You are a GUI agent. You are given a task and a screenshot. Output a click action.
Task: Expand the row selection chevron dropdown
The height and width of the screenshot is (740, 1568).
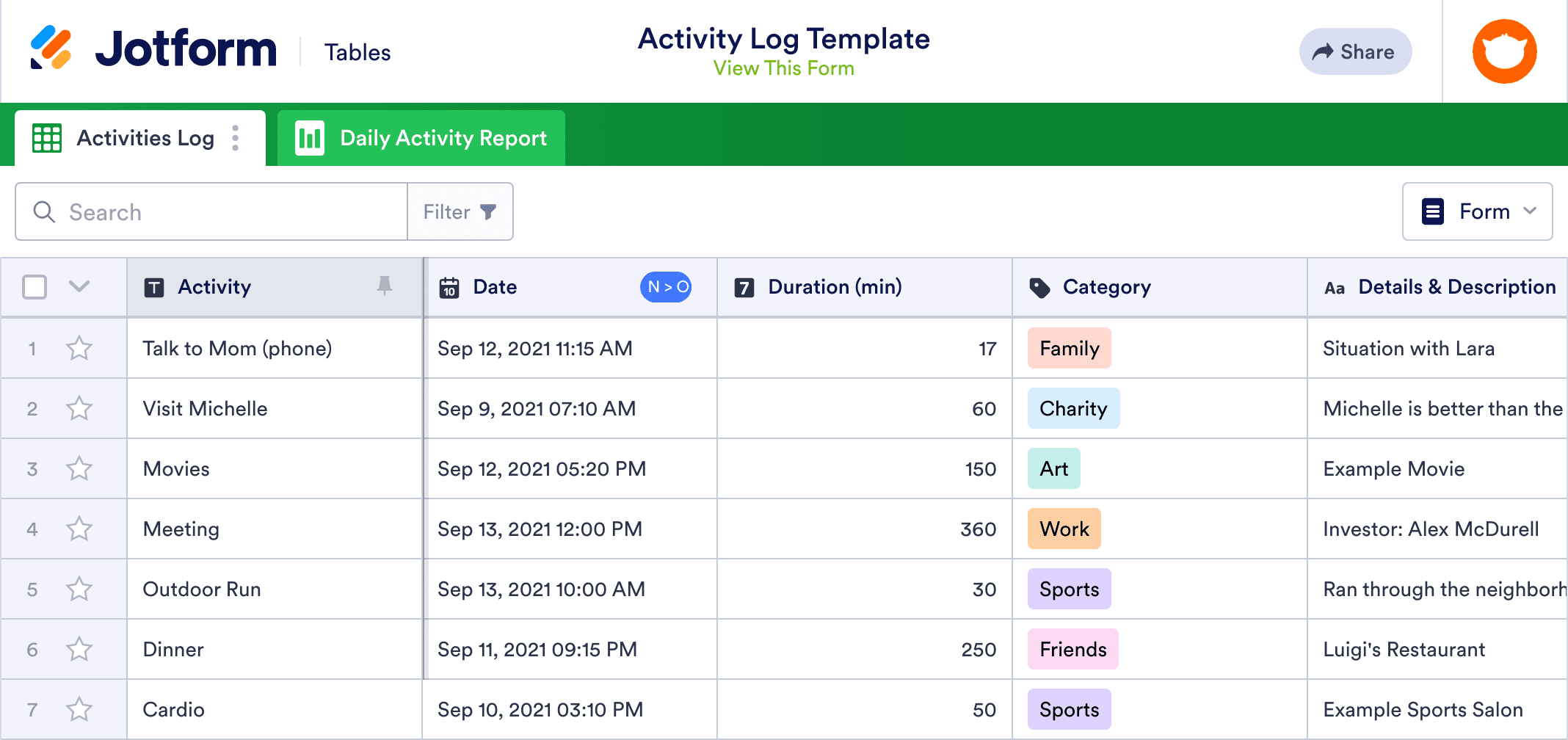pyautogui.click(x=79, y=286)
